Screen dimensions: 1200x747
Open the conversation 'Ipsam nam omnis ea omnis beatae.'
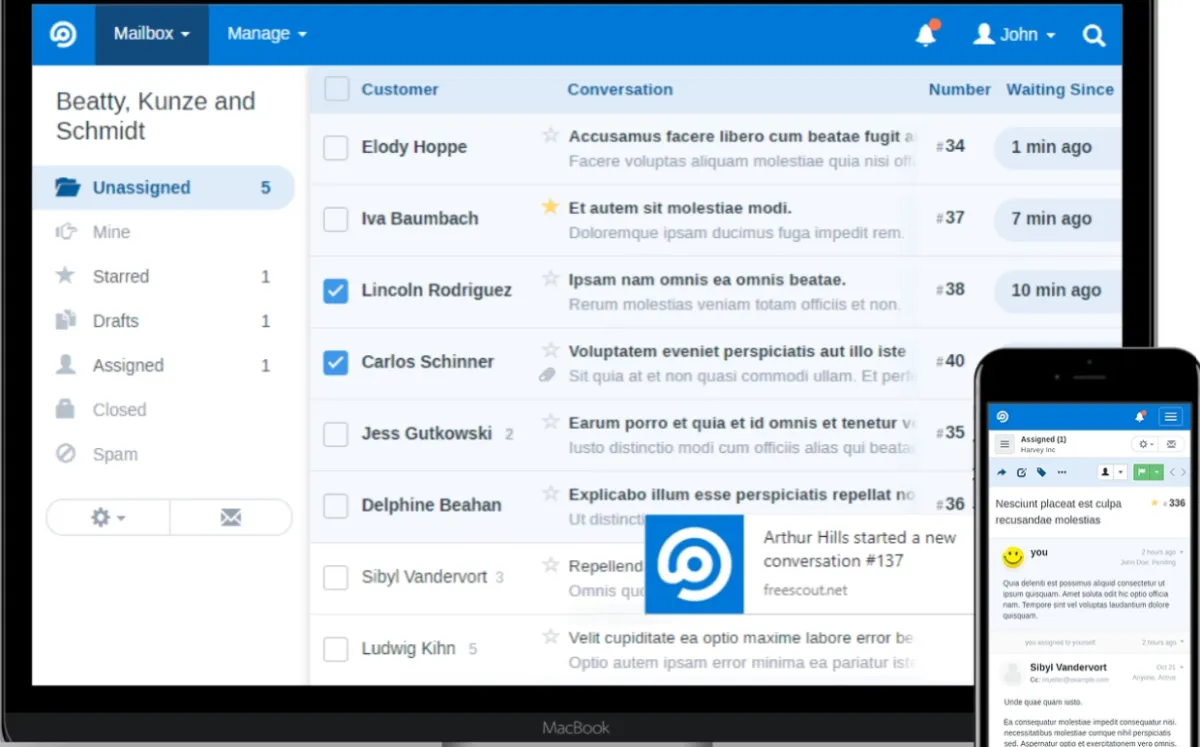pyautogui.click(x=707, y=280)
